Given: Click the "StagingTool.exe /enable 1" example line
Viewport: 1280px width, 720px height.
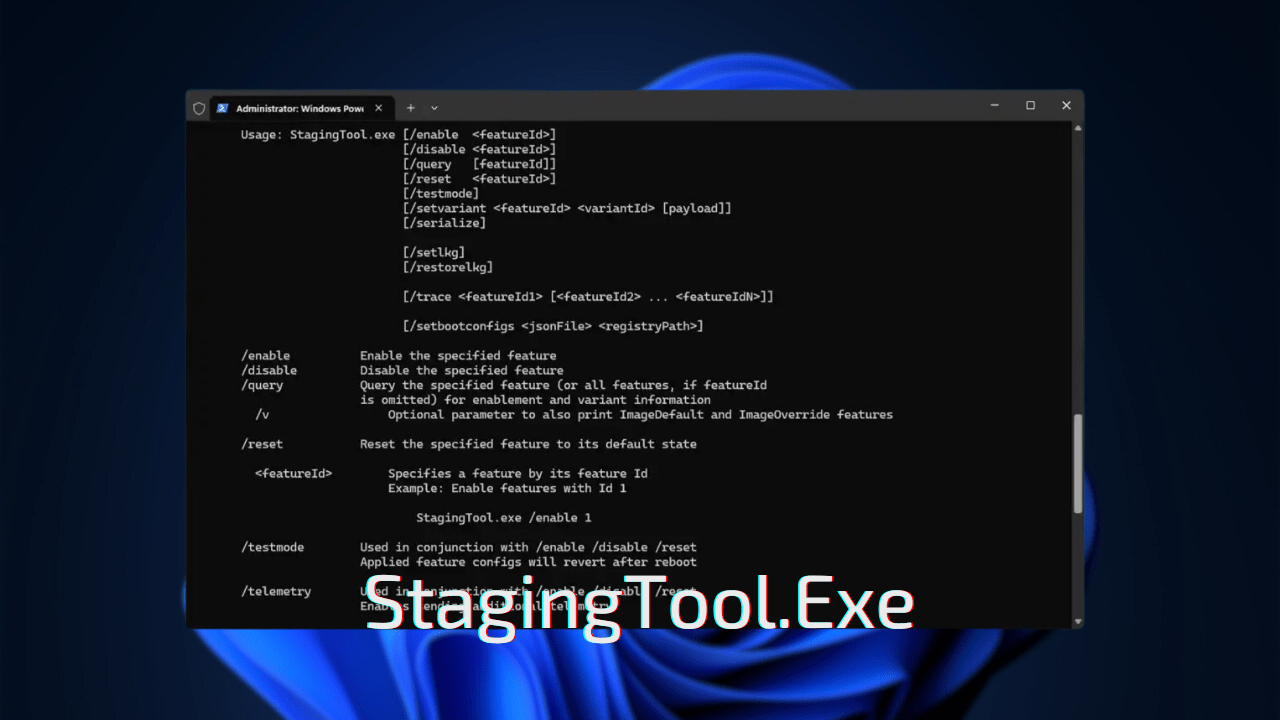Looking at the screenshot, I should click(504, 517).
